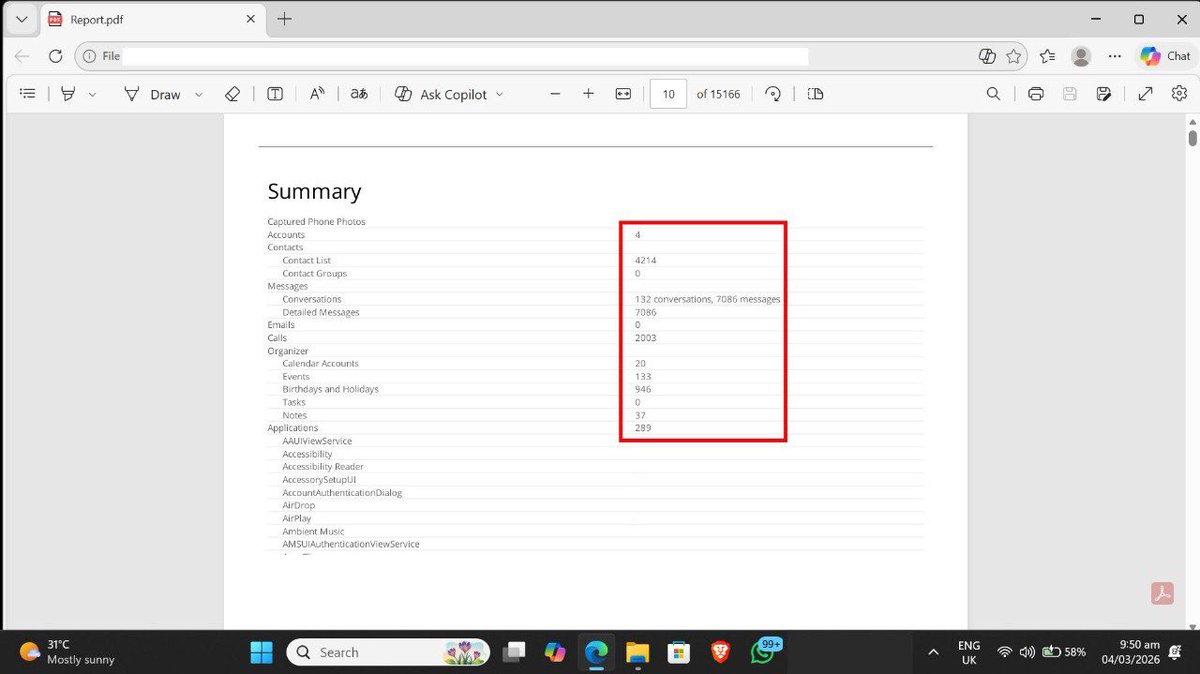Choose the Add text tool
Viewport: 1200px width, 674px height.
(275, 94)
